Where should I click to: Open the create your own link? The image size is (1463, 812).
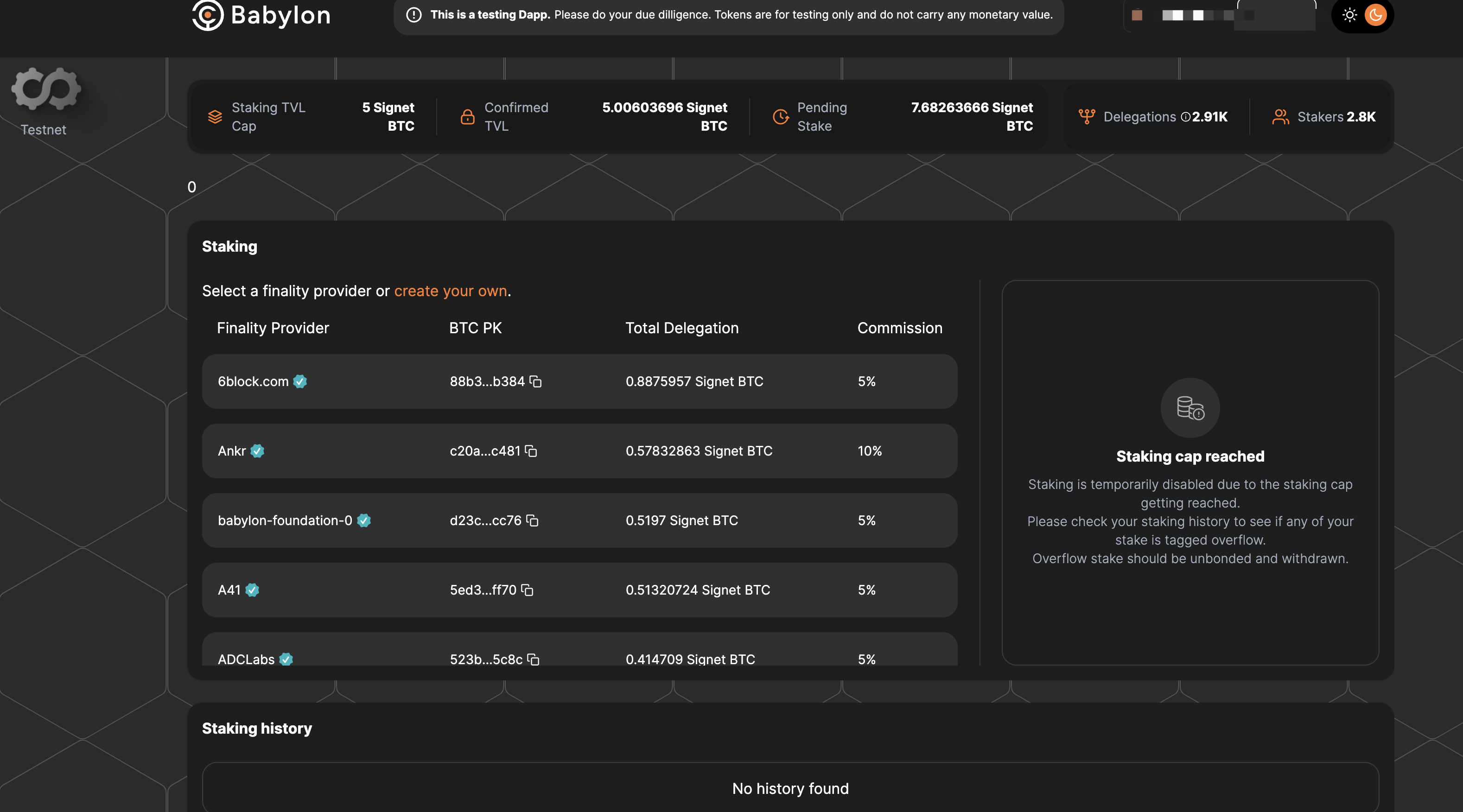pos(451,291)
